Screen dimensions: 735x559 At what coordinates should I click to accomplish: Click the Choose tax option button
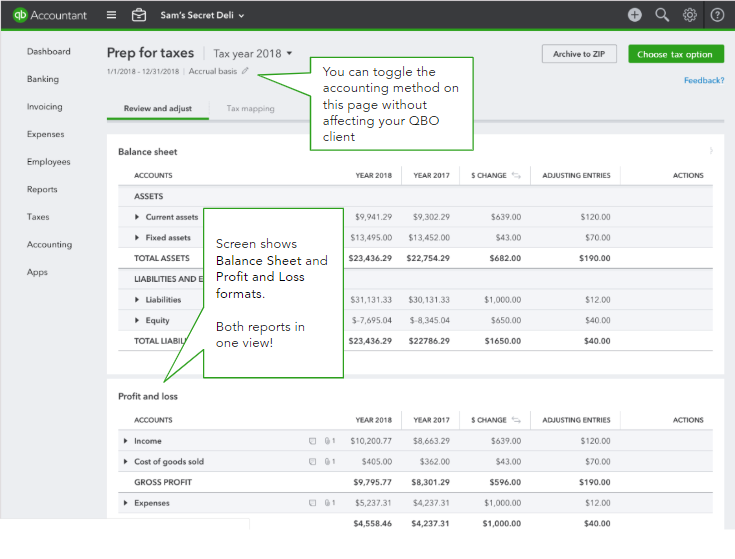675,54
